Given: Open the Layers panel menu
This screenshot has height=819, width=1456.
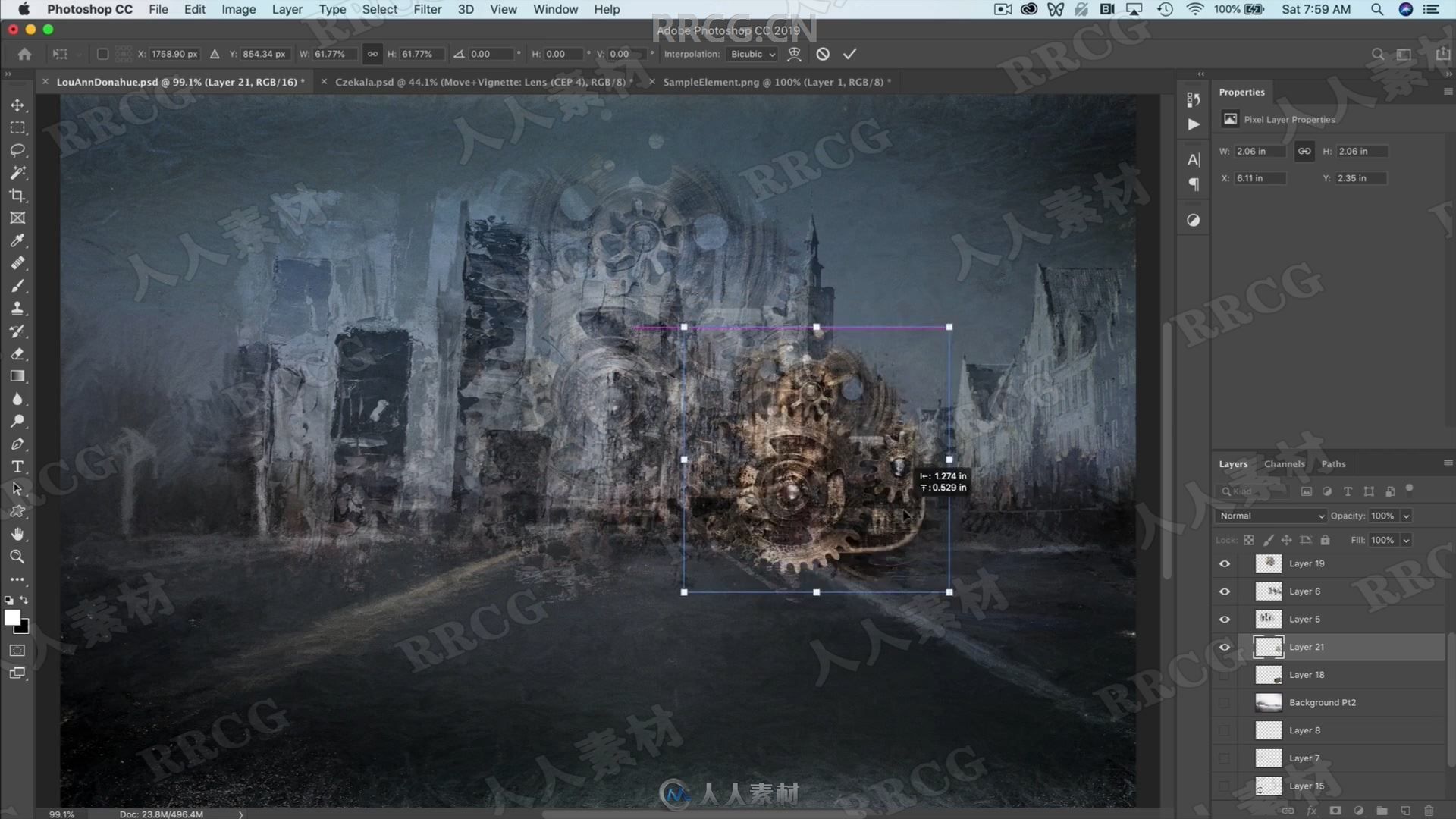Looking at the screenshot, I should coord(1448,463).
